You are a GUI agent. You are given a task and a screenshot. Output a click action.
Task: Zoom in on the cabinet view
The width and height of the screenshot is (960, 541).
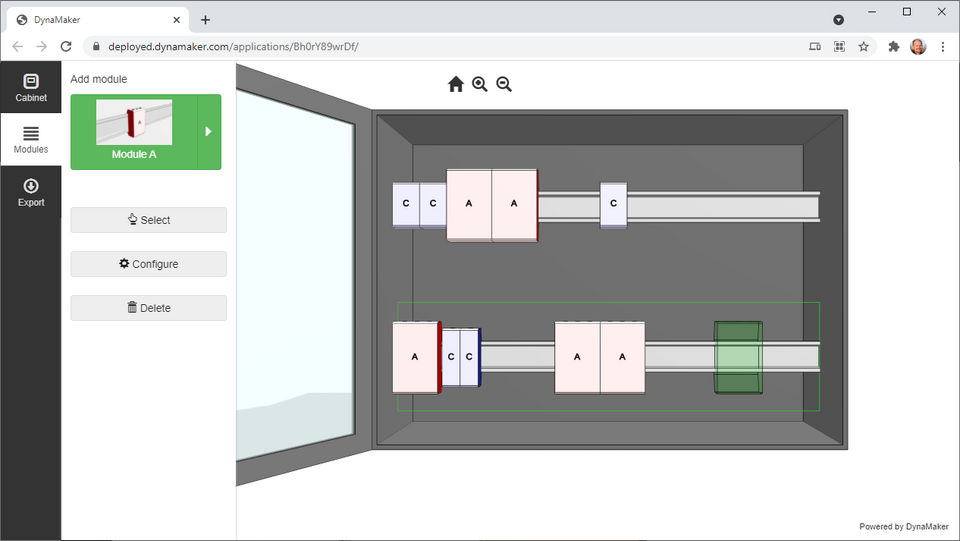(x=479, y=84)
